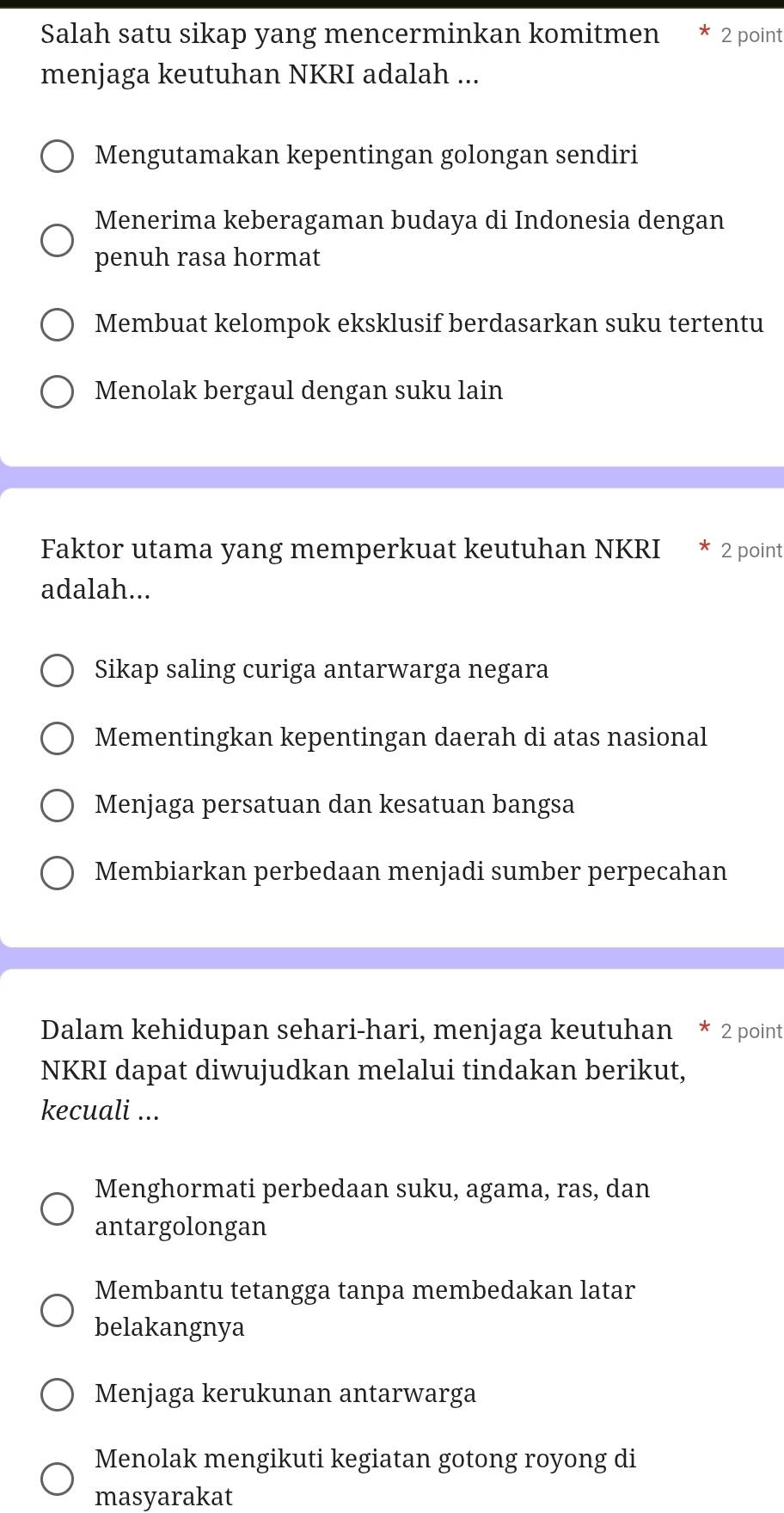This screenshot has height=1513, width=784.
Task: Click required asterisk on "Dalam kehidupan sehari-hari" question
Action: click(703, 1029)
